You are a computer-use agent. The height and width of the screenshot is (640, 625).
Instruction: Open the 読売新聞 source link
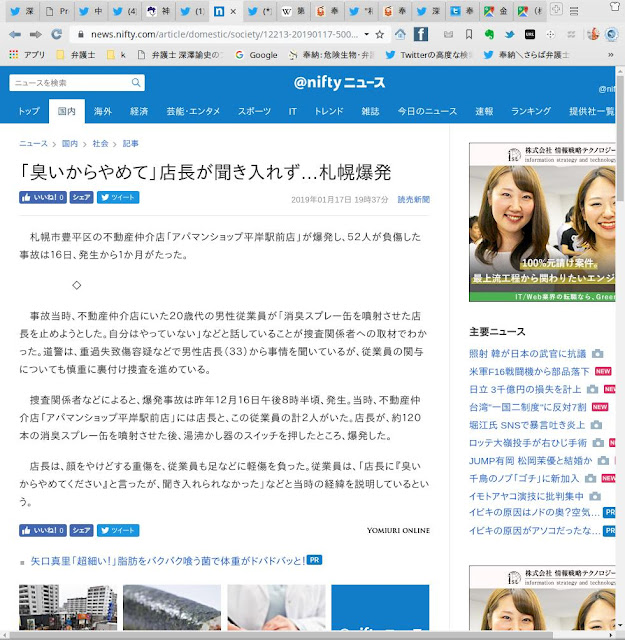[414, 200]
